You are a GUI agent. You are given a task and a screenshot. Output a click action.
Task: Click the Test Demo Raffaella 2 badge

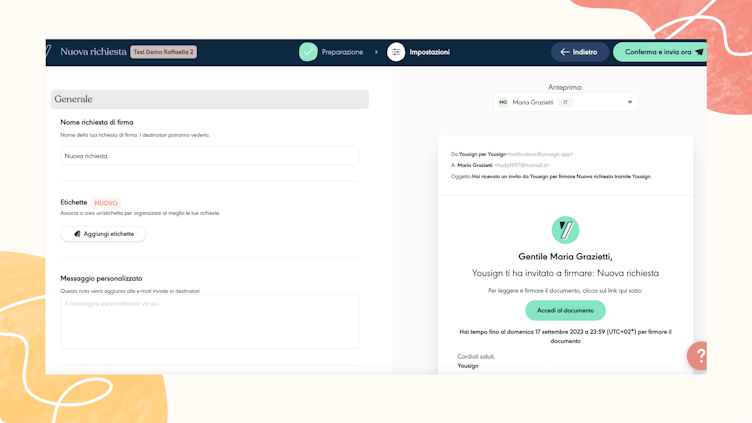[164, 52]
